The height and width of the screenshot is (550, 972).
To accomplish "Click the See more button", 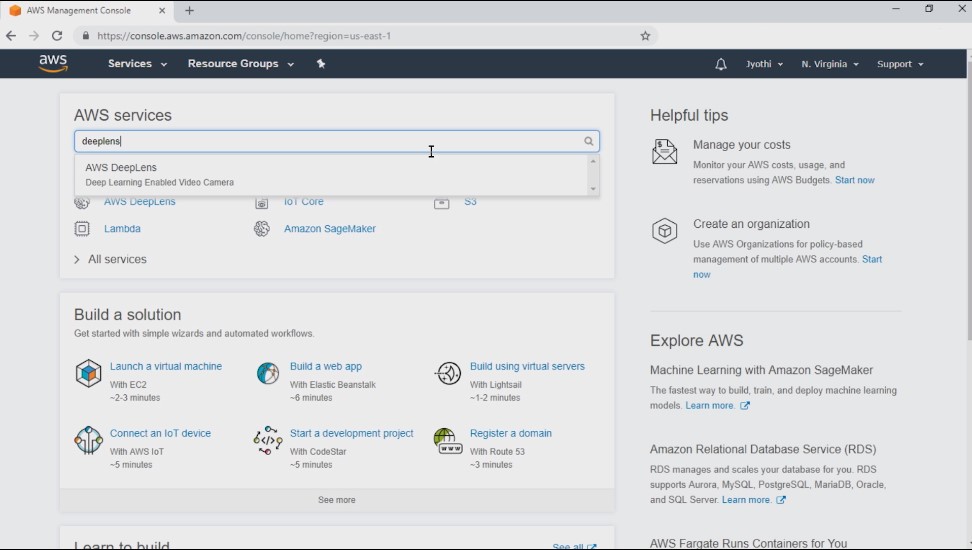I will point(337,500).
